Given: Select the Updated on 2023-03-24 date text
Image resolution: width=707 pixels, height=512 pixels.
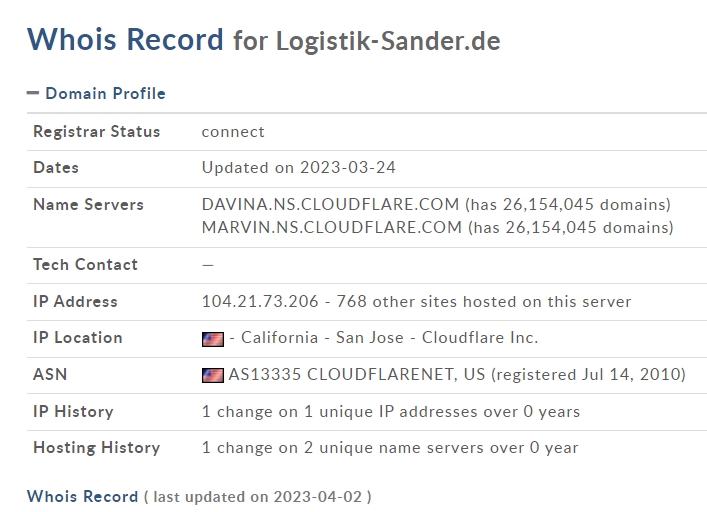Looking at the screenshot, I should click(x=298, y=168).
